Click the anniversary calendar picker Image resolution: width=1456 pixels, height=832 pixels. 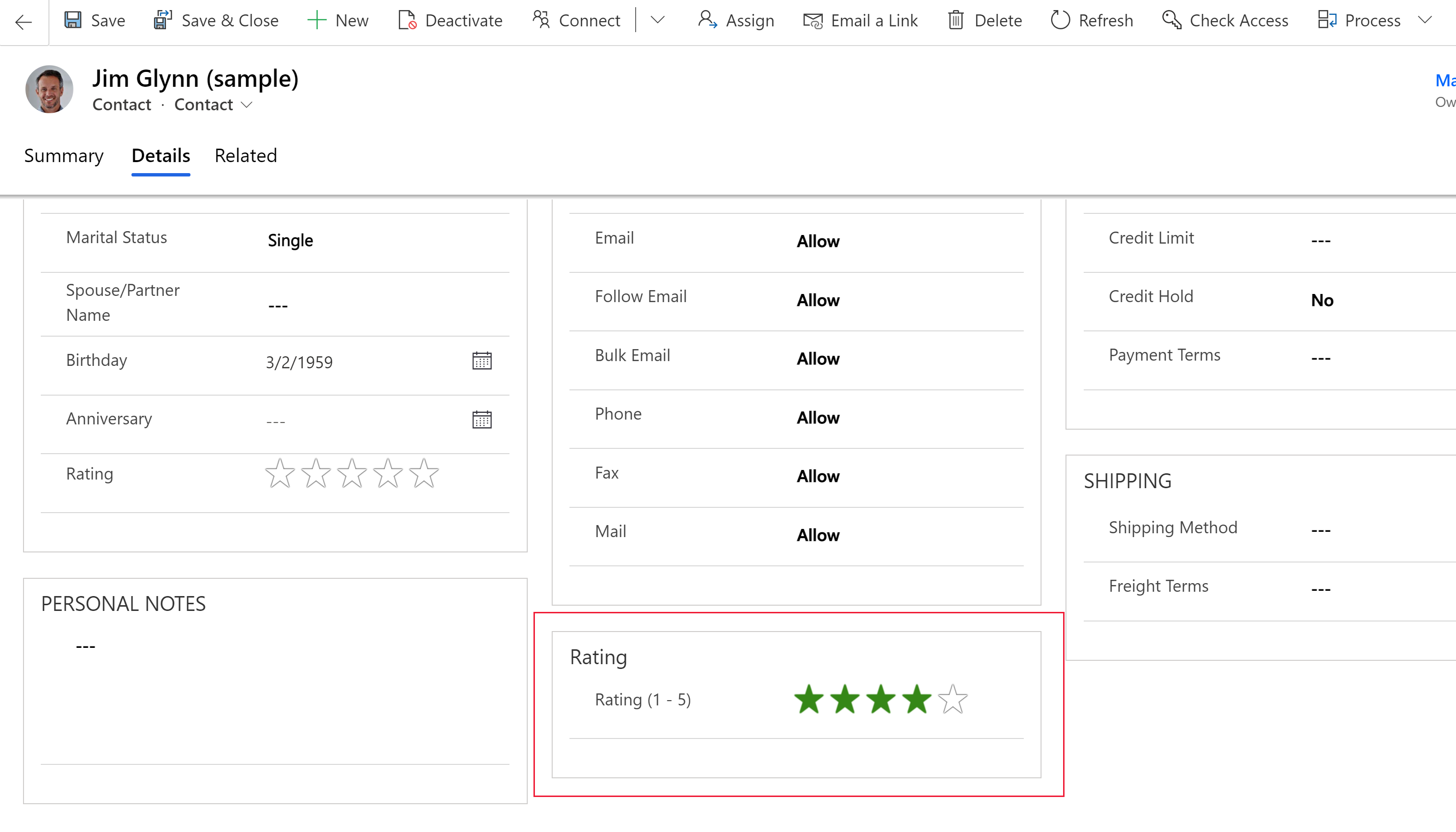click(x=482, y=419)
